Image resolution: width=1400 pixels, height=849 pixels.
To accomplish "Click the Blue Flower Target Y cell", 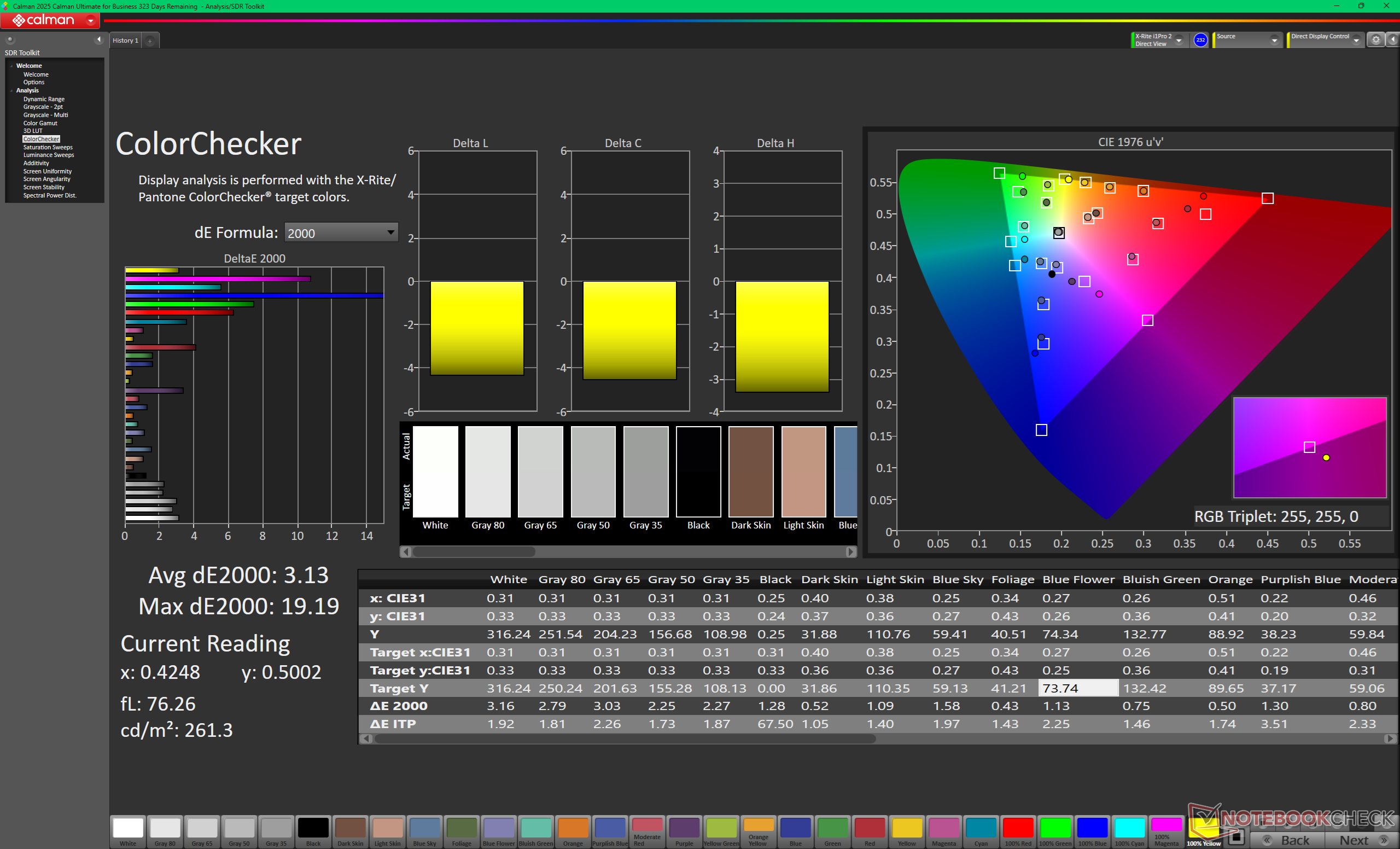I will 1077,688.
